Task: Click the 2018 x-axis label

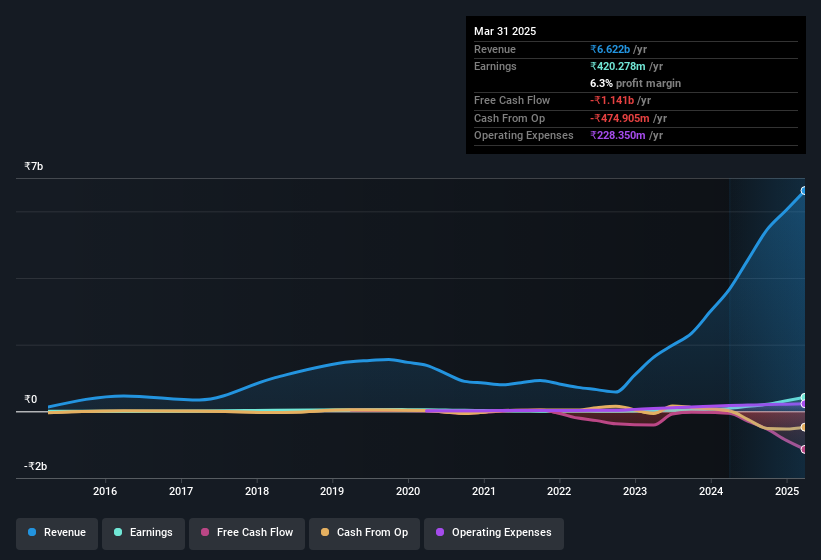Action: [x=257, y=491]
